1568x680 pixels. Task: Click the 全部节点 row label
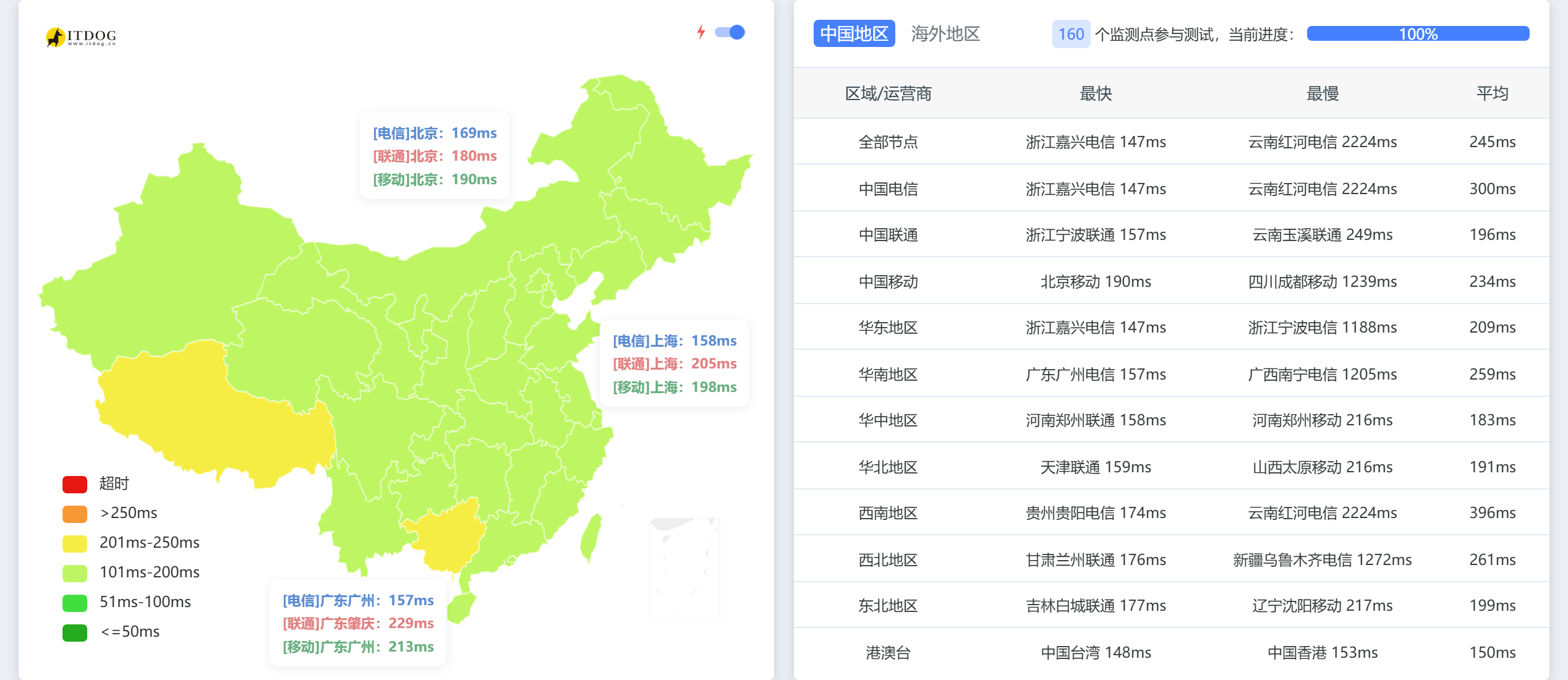[888, 142]
